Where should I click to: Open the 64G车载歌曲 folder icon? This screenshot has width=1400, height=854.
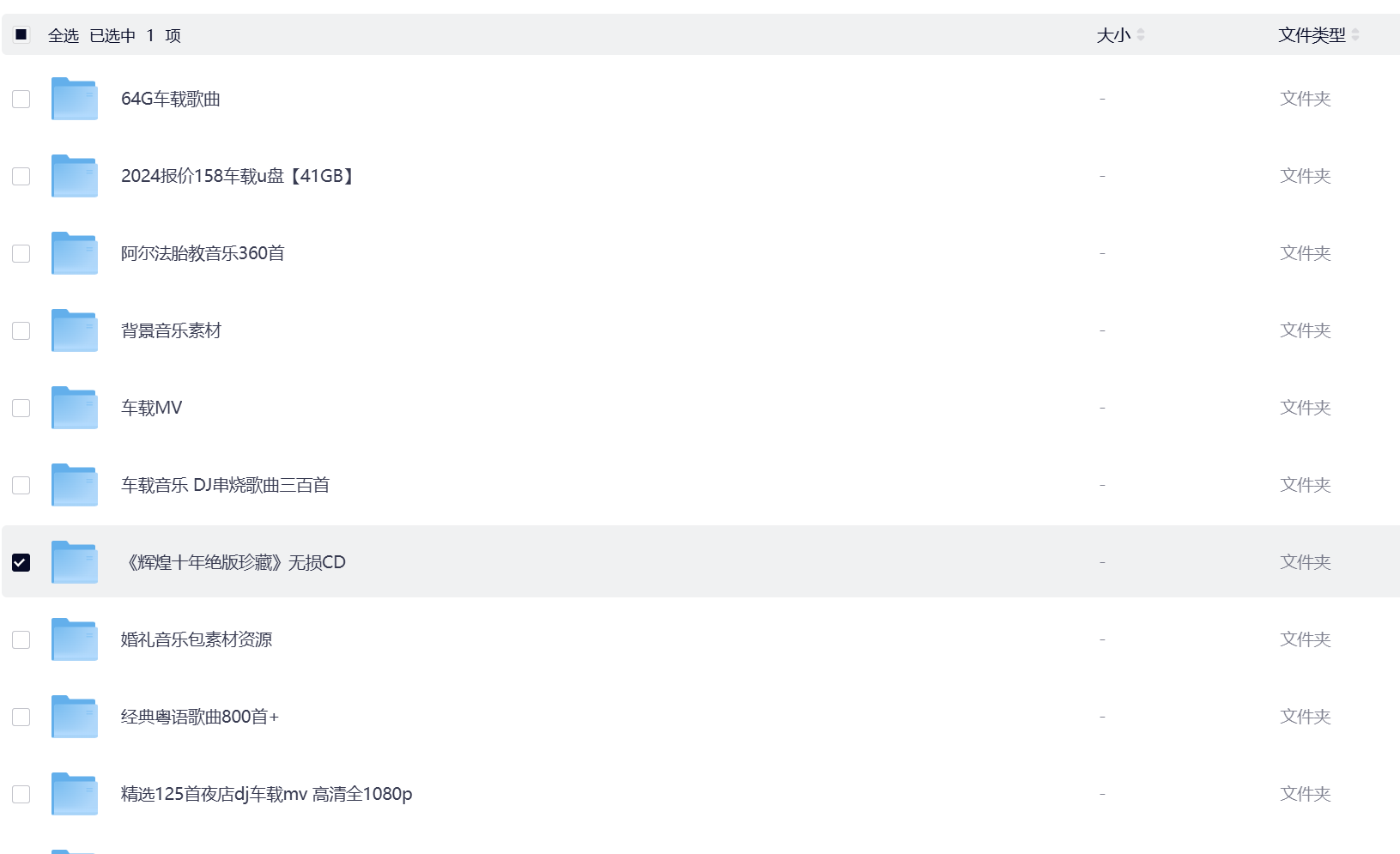74,99
